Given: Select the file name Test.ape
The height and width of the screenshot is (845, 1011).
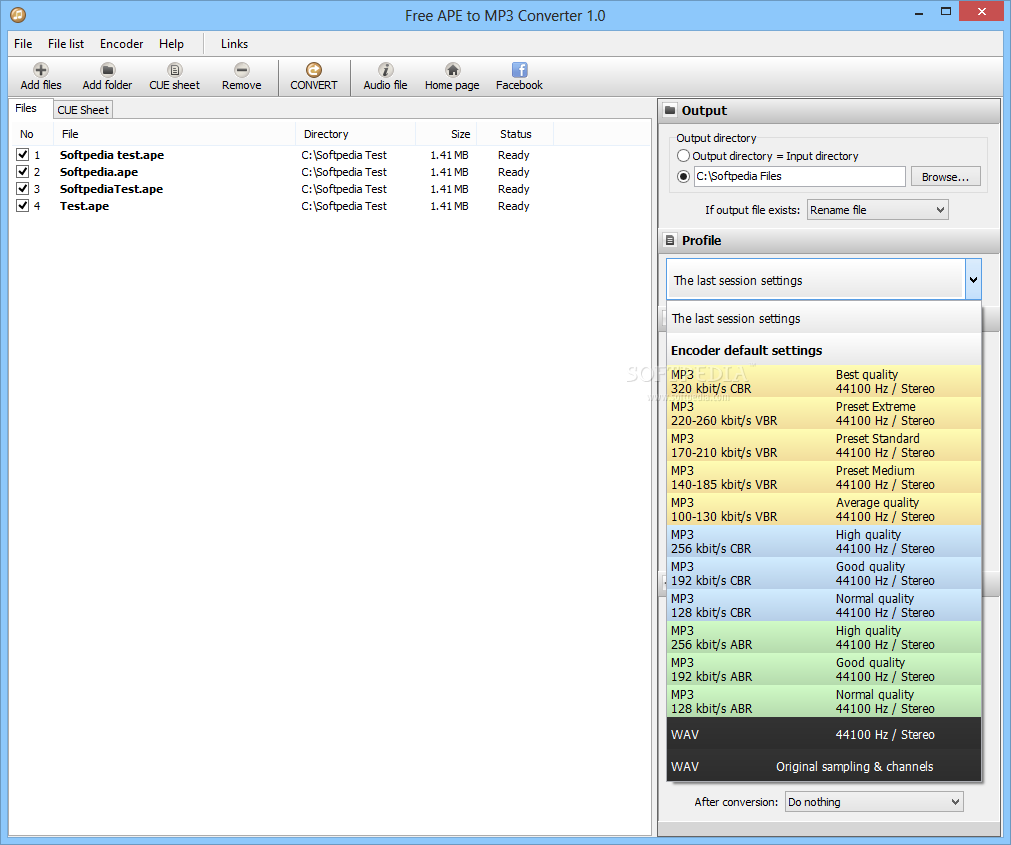Looking at the screenshot, I should click(x=84, y=206).
